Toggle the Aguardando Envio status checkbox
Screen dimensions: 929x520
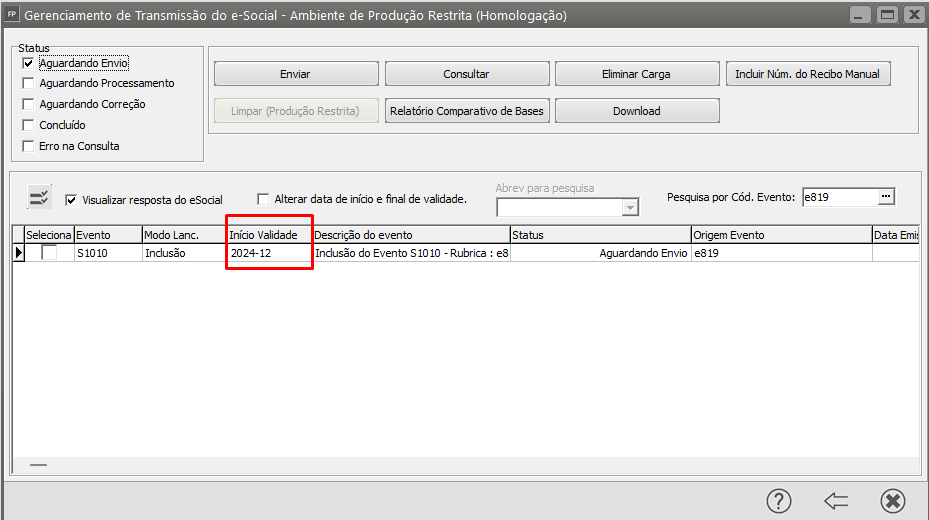coord(28,63)
